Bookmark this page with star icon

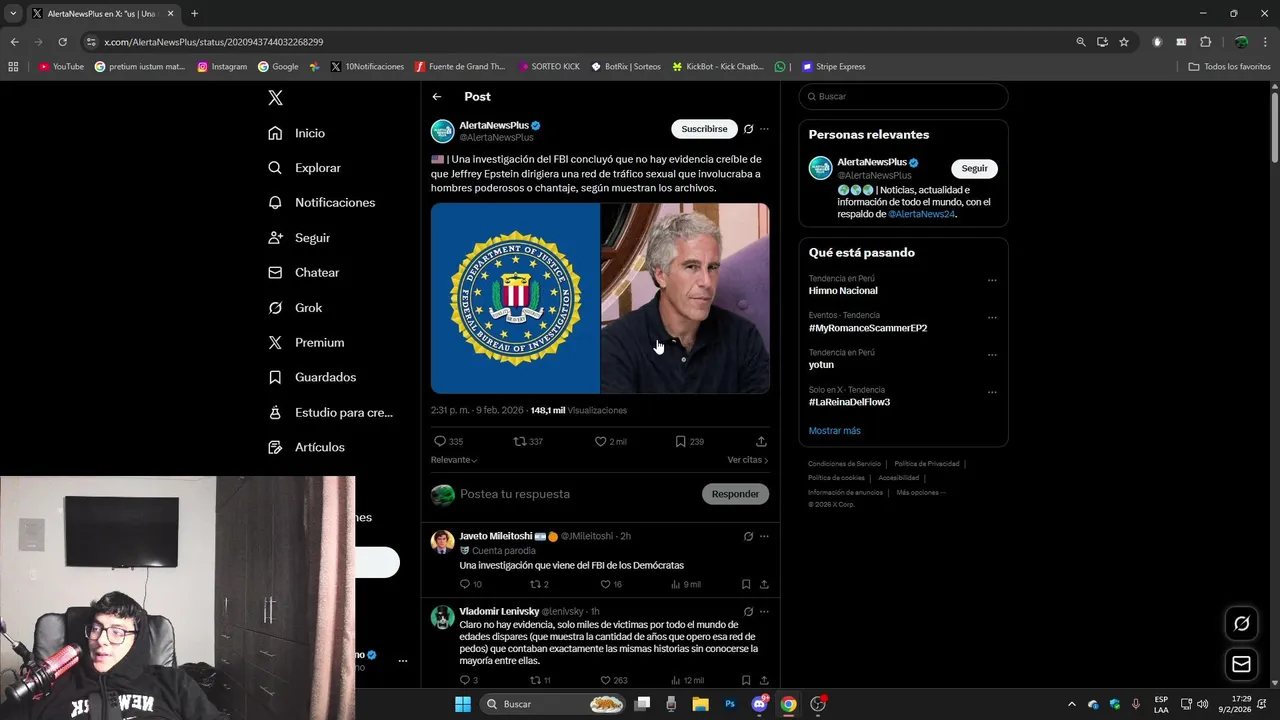(1124, 42)
